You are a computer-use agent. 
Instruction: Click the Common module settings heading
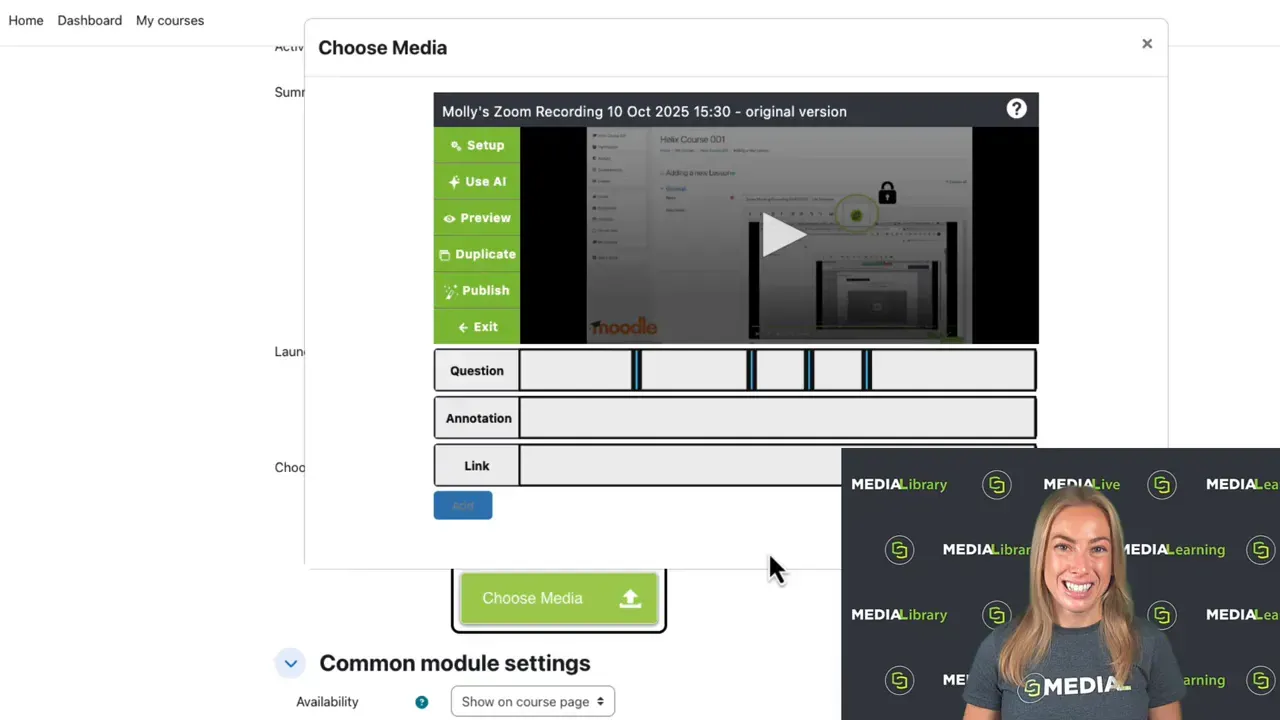pyautogui.click(x=455, y=663)
